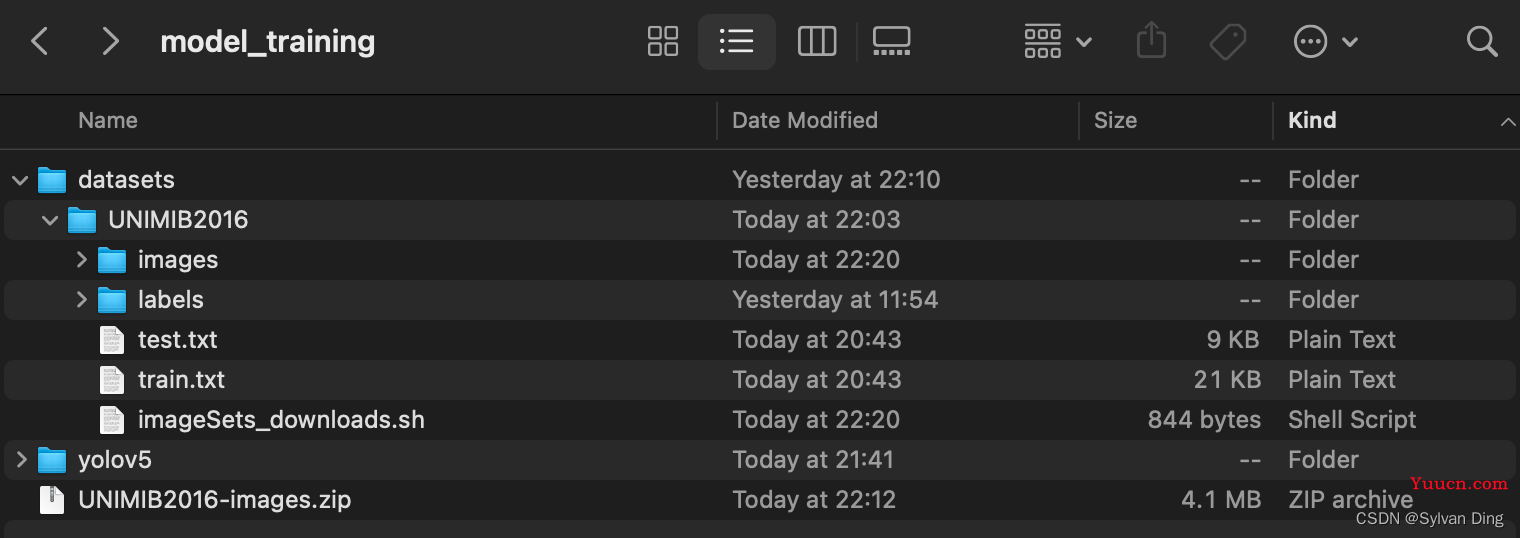1520x538 pixels.
Task: Switch to list view
Action: pyautogui.click(x=737, y=41)
